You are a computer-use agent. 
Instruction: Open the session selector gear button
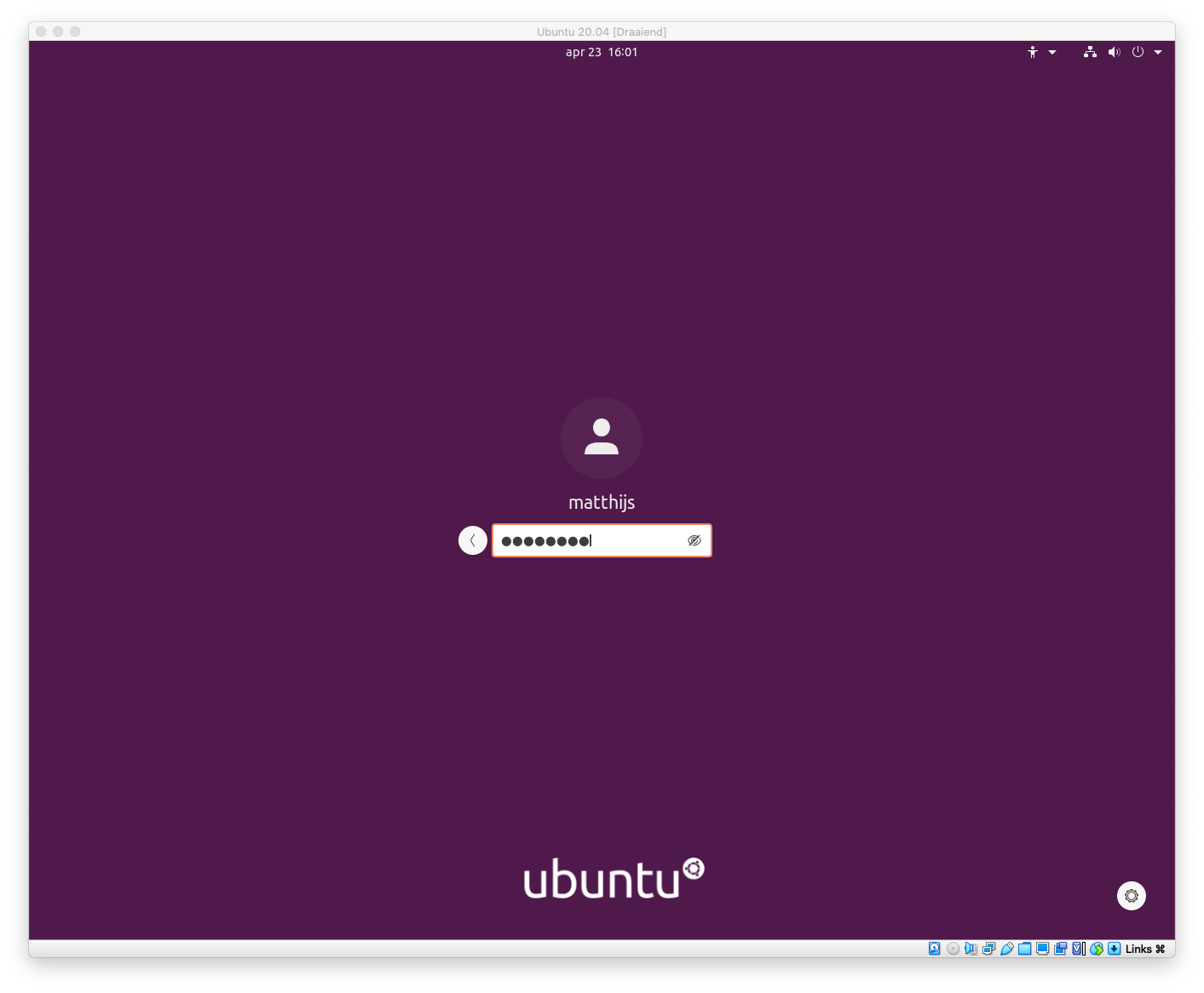click(1131, 896)
